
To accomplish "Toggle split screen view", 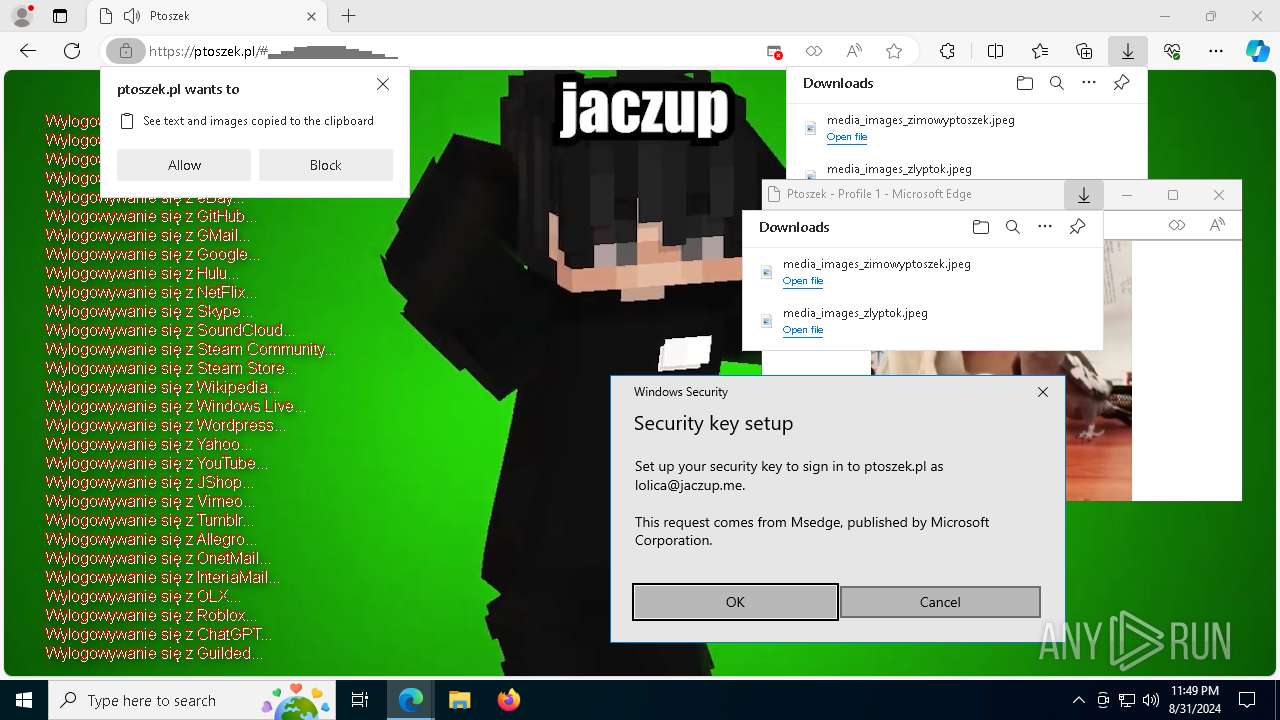I will click(x=995, y=51).
